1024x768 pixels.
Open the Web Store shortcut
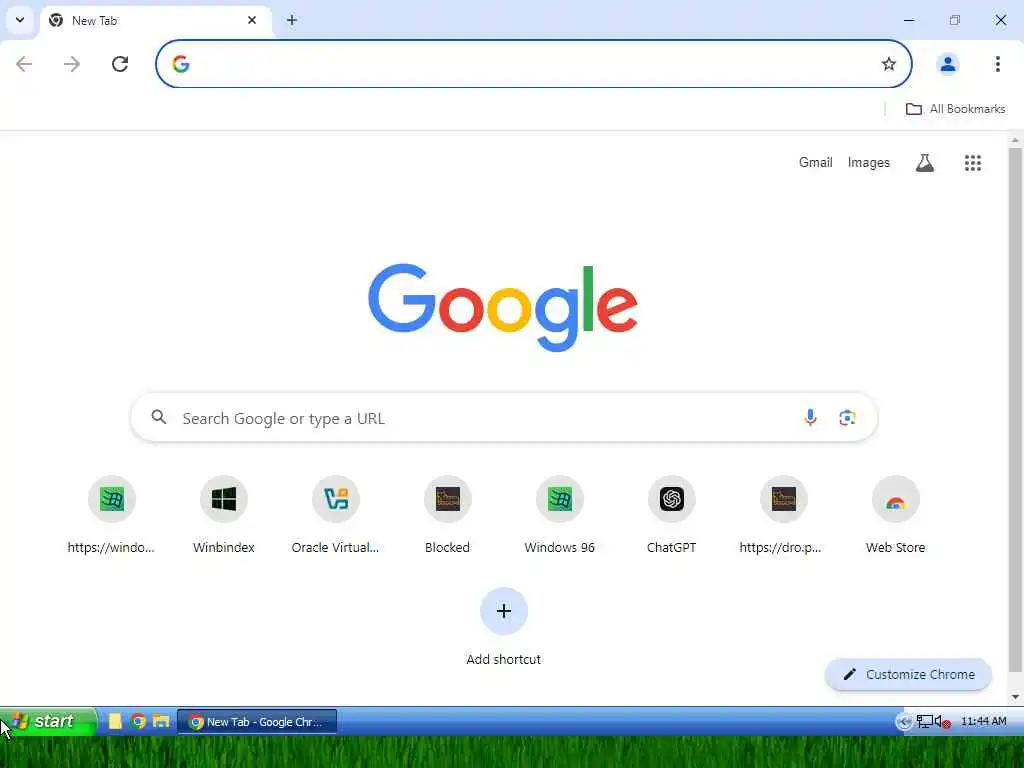[896, 515]
